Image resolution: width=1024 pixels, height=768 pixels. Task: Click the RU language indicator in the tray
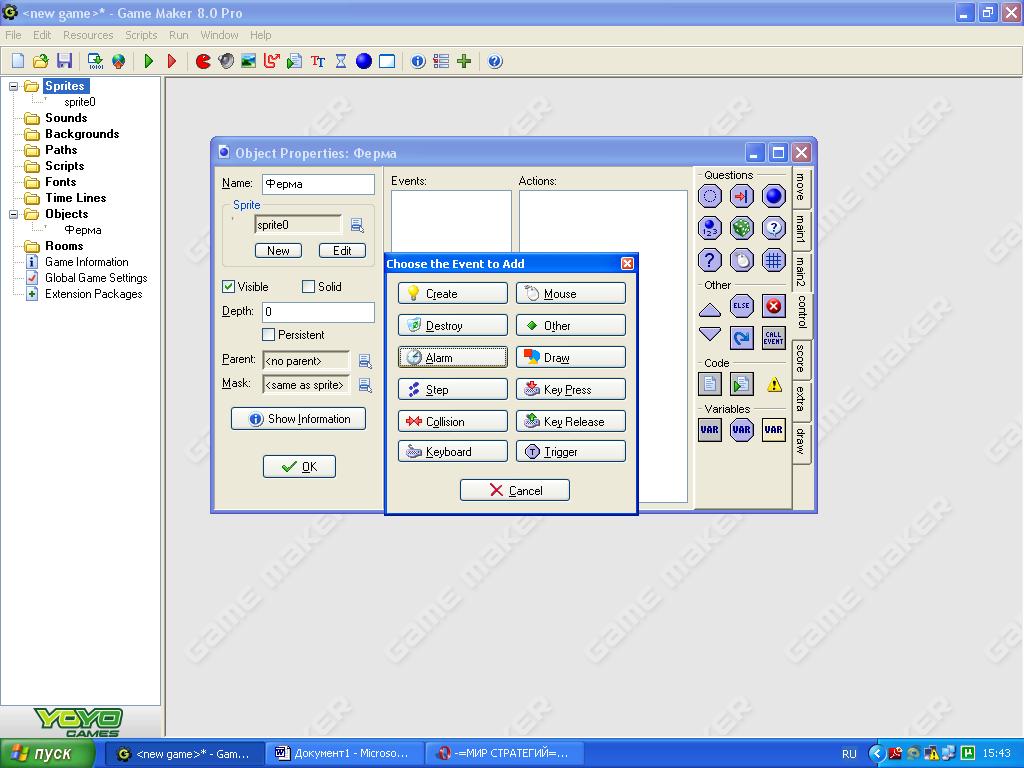click(x=849, y=754)
